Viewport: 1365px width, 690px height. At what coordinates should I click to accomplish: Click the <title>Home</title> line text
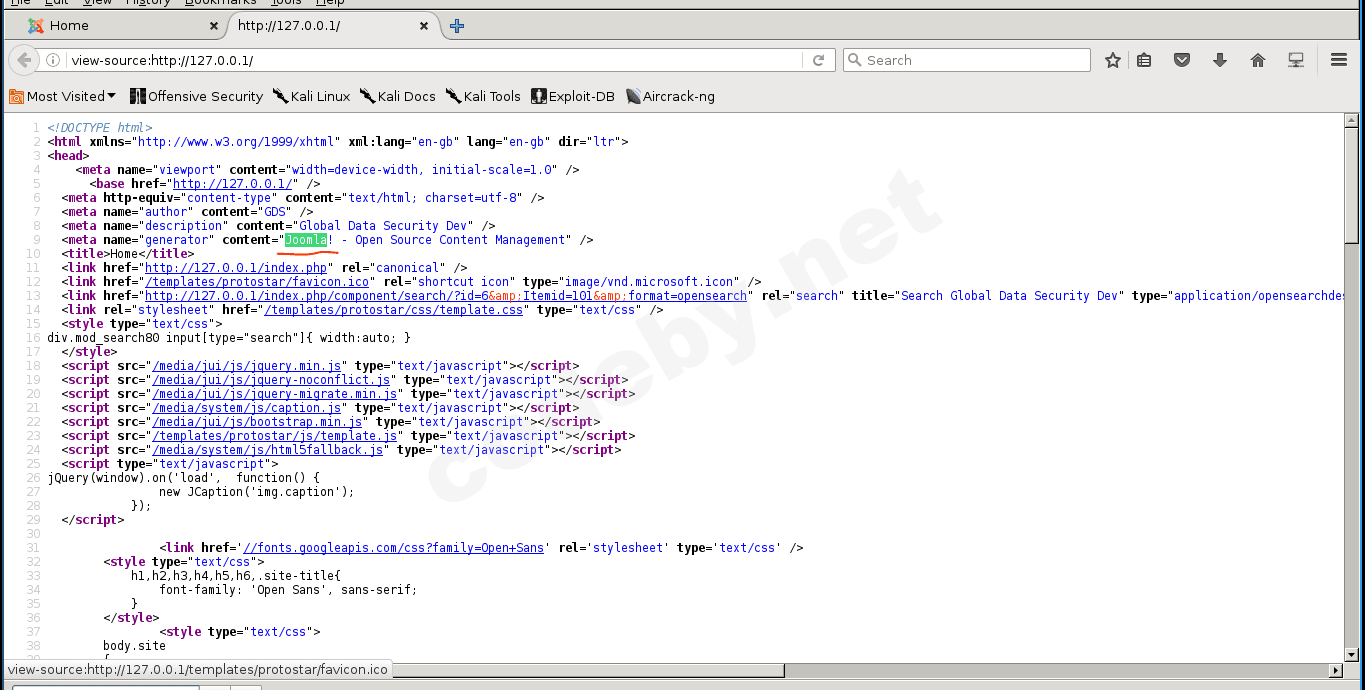(128, 254)
